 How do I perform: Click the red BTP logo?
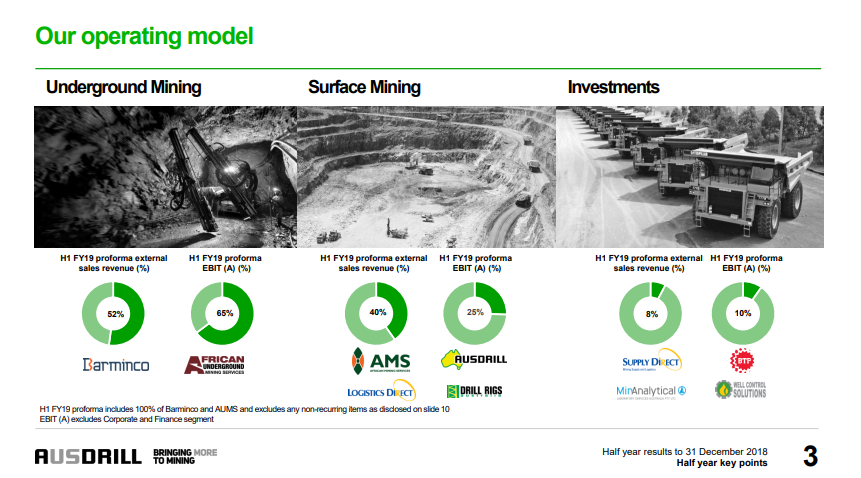[x=742, y=361]
